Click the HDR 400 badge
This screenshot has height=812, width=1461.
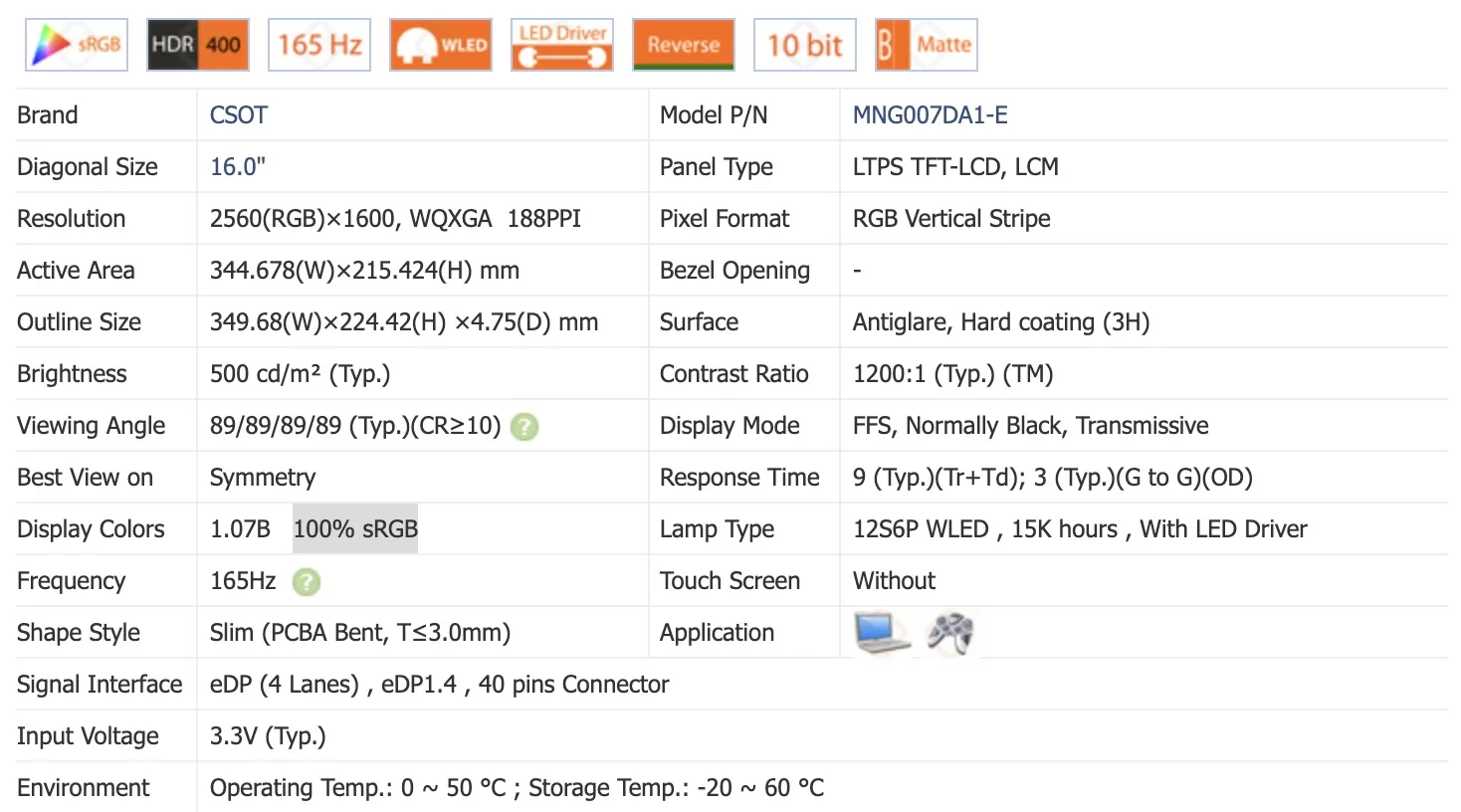point(198,45)
